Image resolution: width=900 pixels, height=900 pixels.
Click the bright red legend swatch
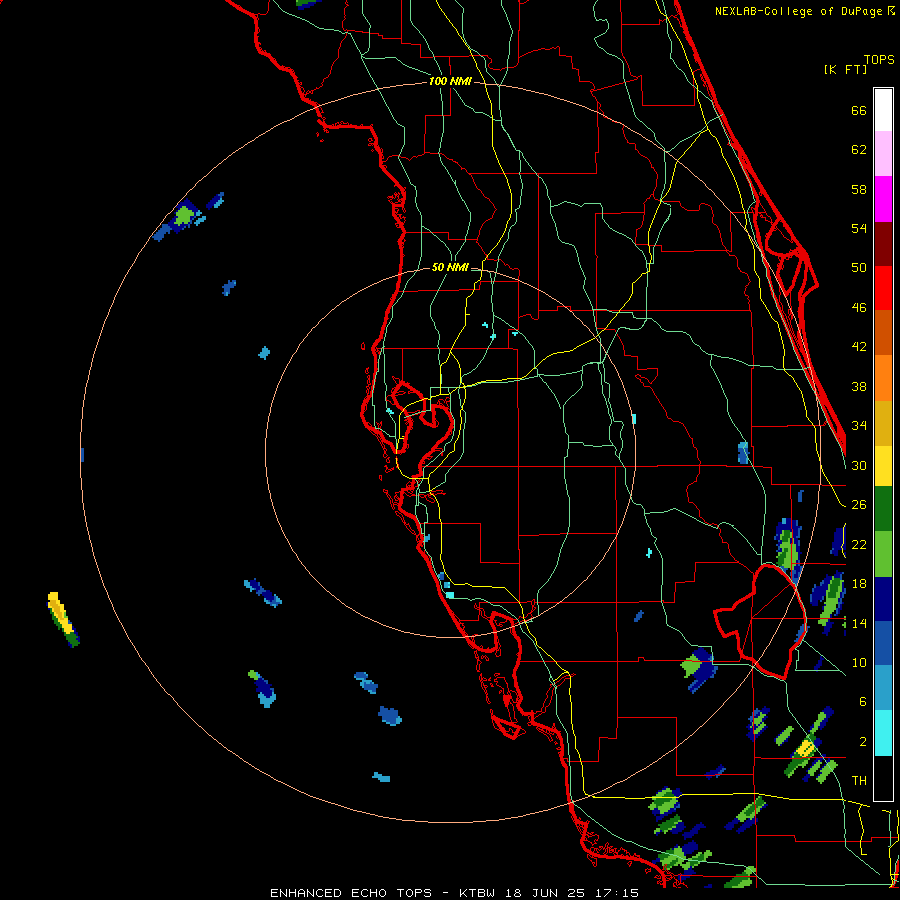[883, 288]
